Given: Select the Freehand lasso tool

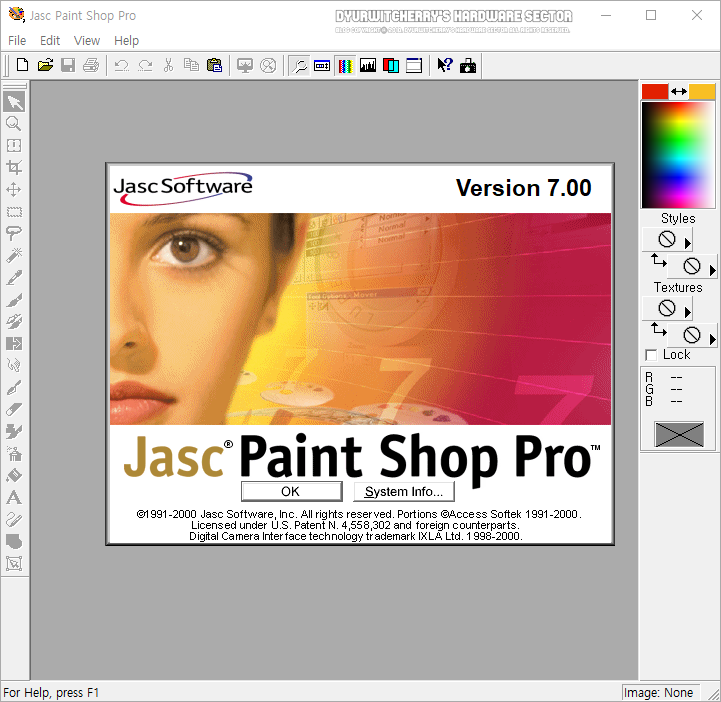Looking at the screenshot, I should 14,233.
